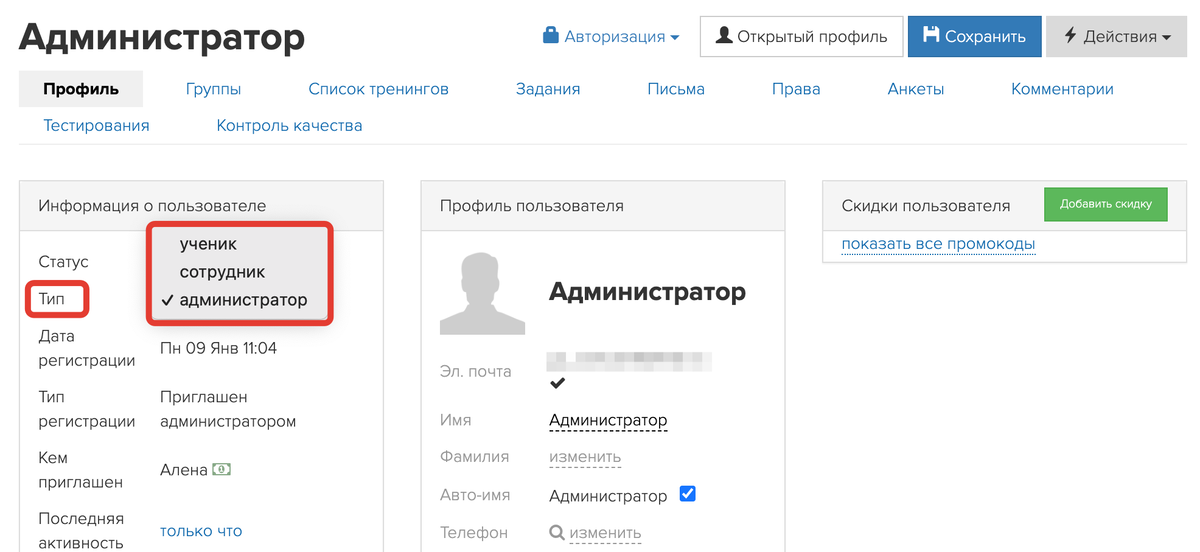Screen dimensions: 1200x552
Task: Open the Группы tab
Action: click(213, 89)
